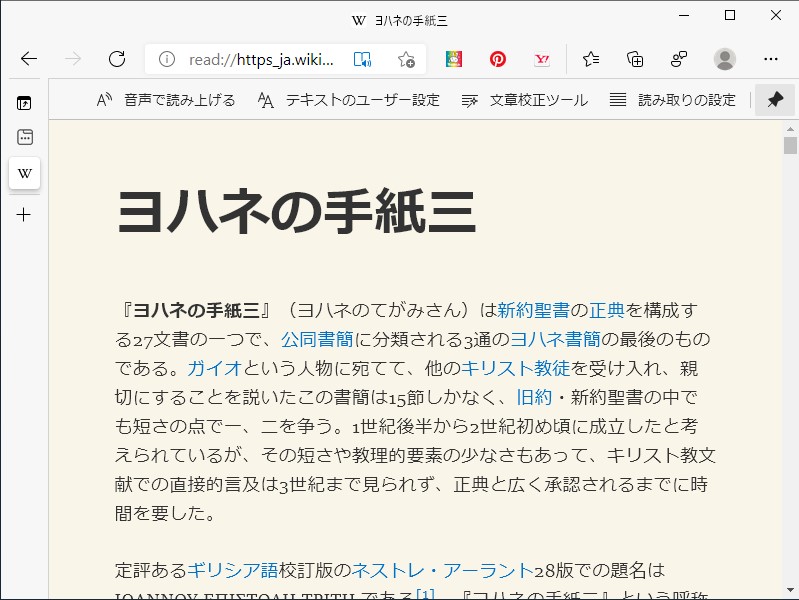The width and height of the screenshot is (799, 600).
Task: Minimize the browser window
Action: click(x=684, y=16)
